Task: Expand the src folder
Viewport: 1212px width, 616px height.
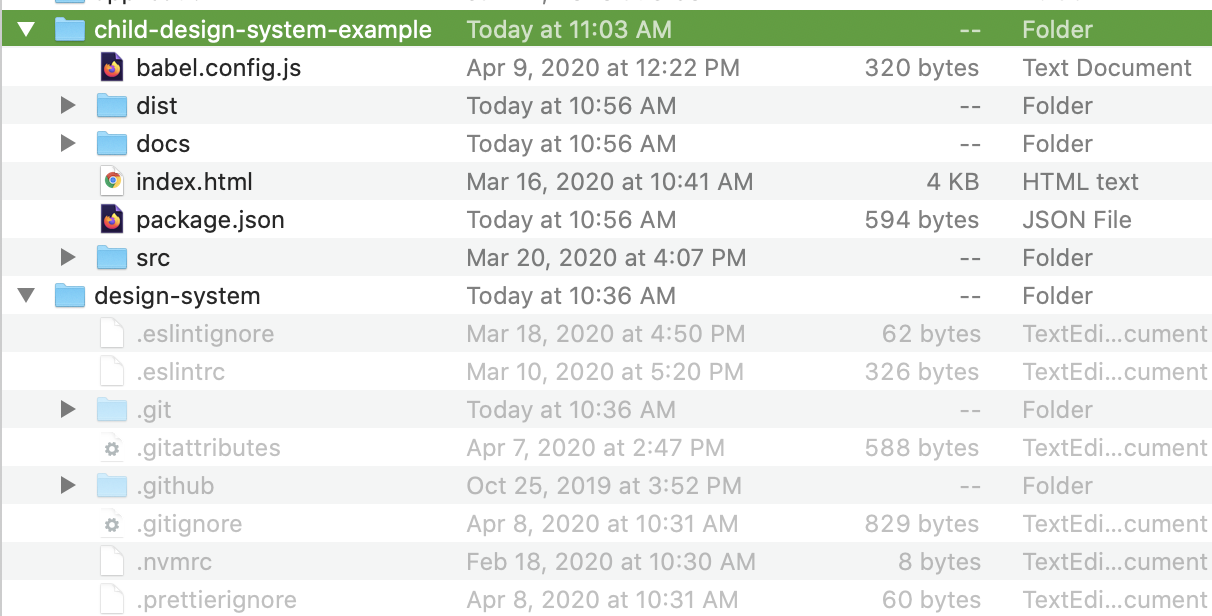Action: tap(68, 258)
